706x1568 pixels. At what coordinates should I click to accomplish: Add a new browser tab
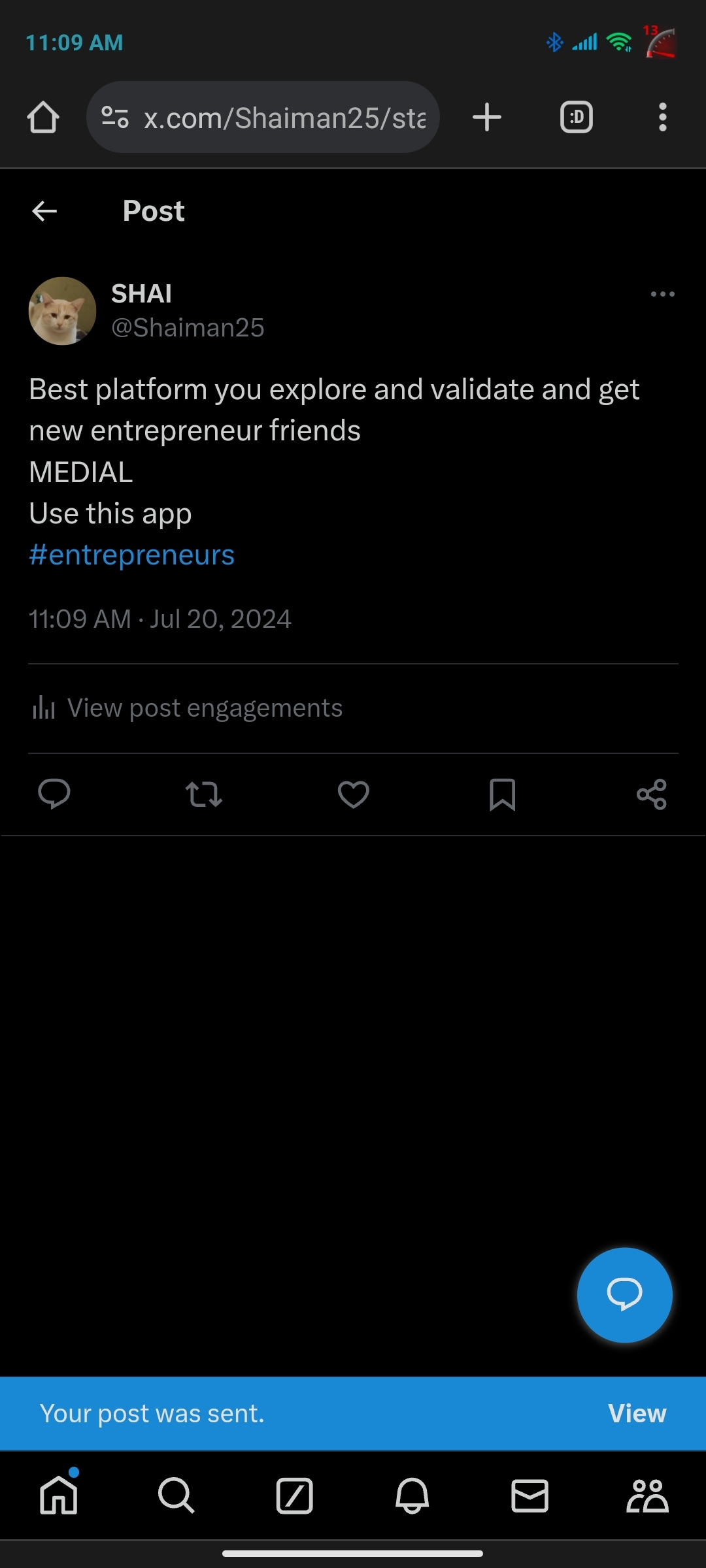point(487,118)
